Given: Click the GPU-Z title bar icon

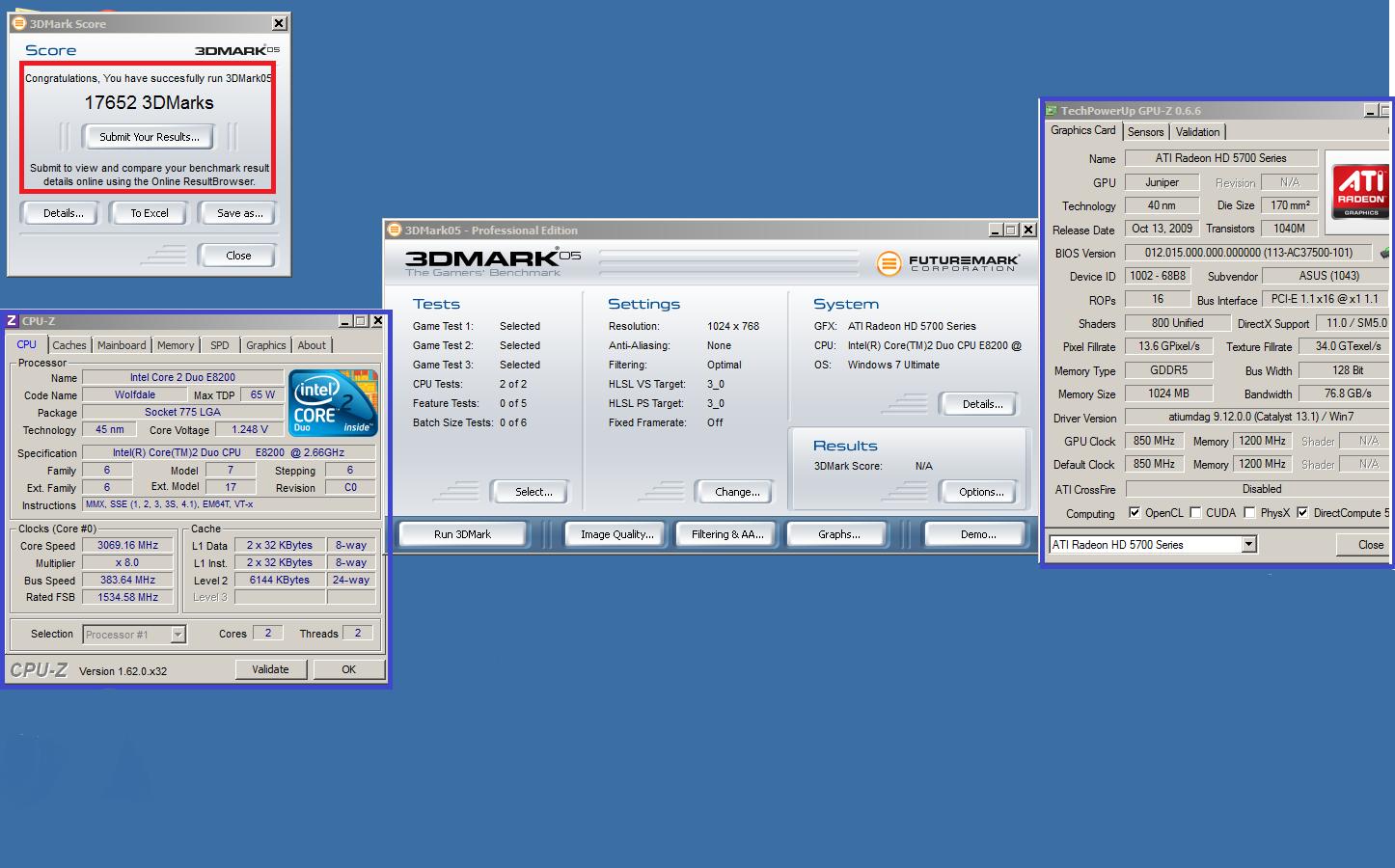Looking at the screenshot, I should [x=1052, y=110].
